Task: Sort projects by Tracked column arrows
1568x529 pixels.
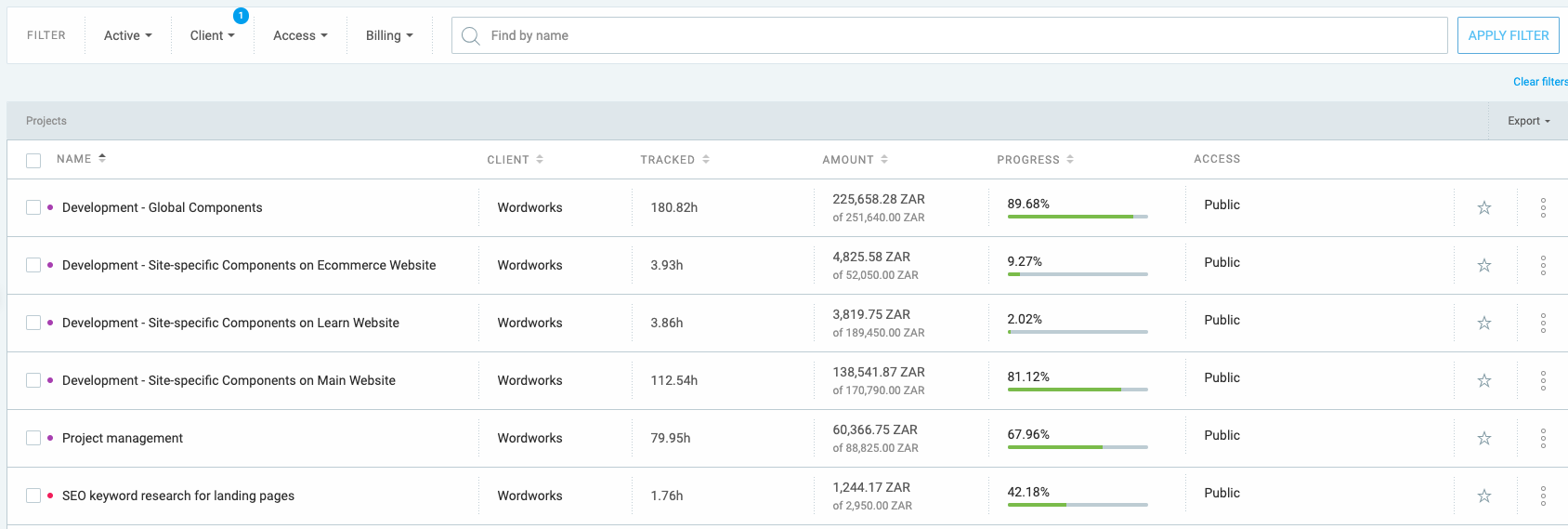Action: [706, 159]
